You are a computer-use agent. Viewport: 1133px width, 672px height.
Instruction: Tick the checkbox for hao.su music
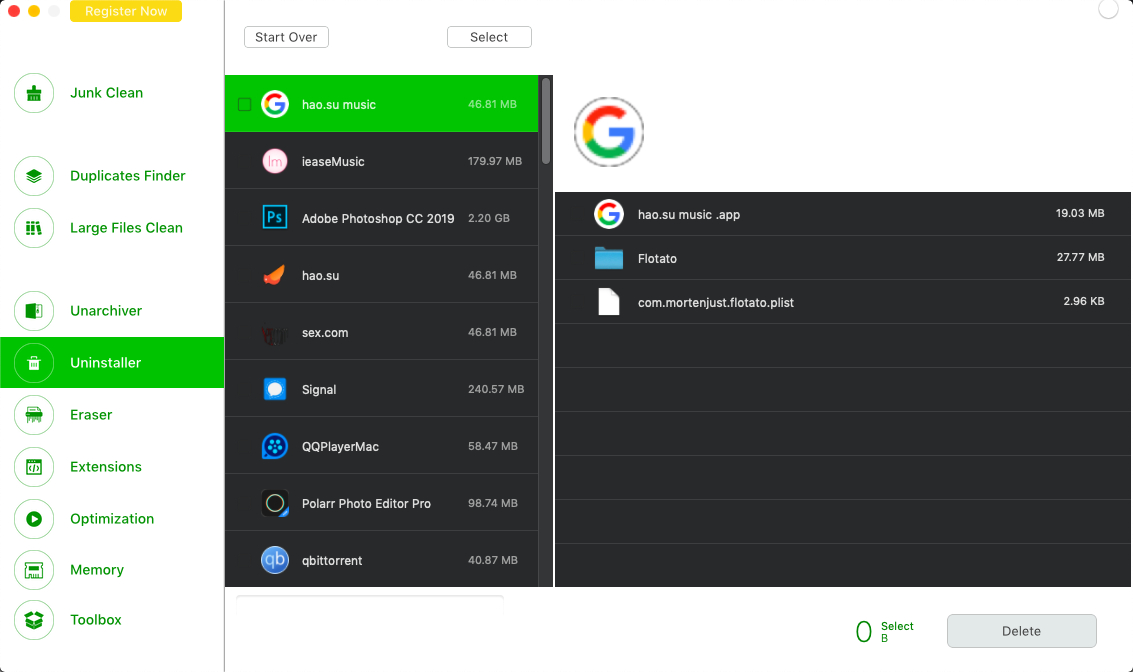pyautogui.click(x=244, y=105)
